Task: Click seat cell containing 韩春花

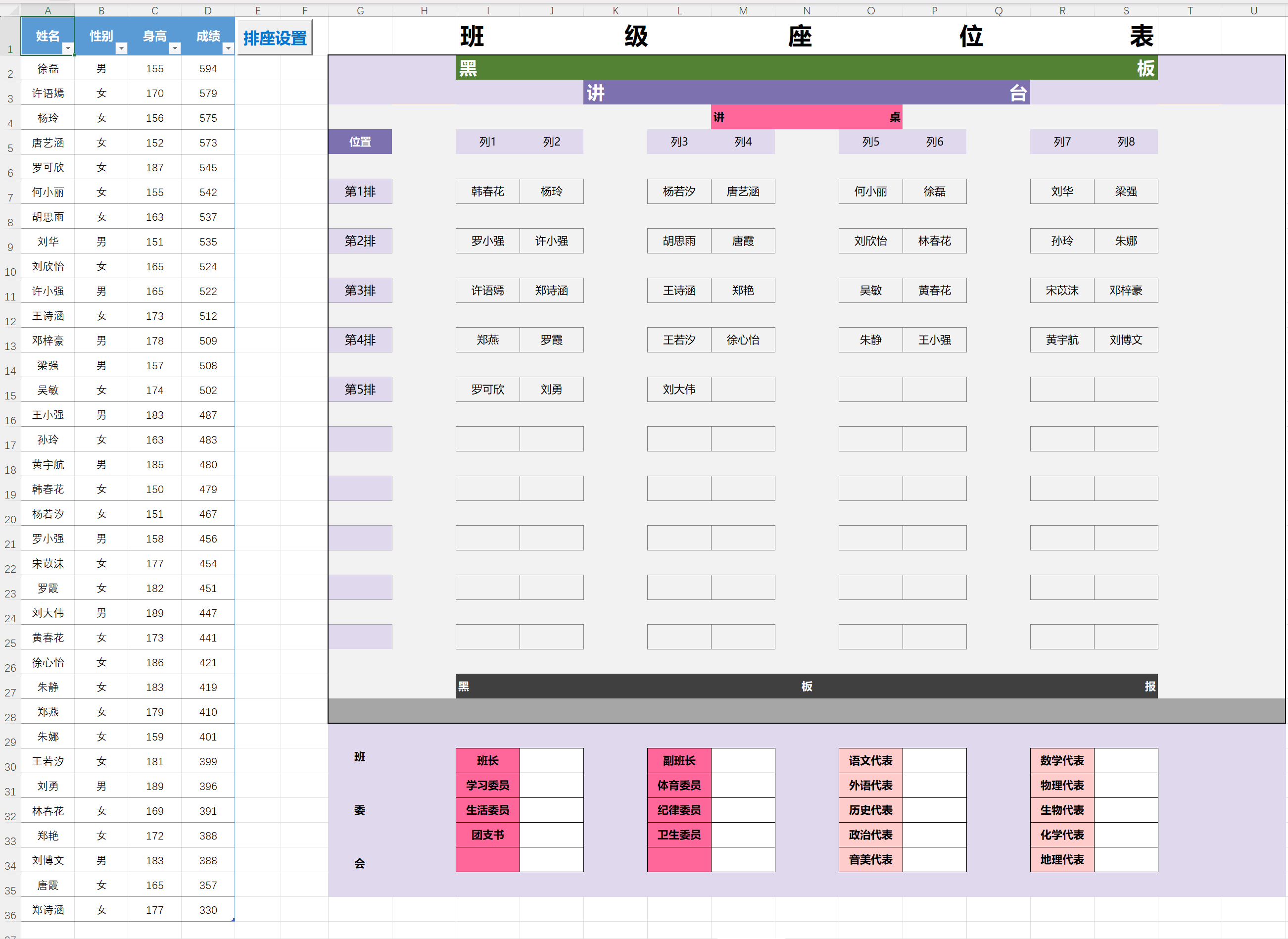Action: (487, 192)
